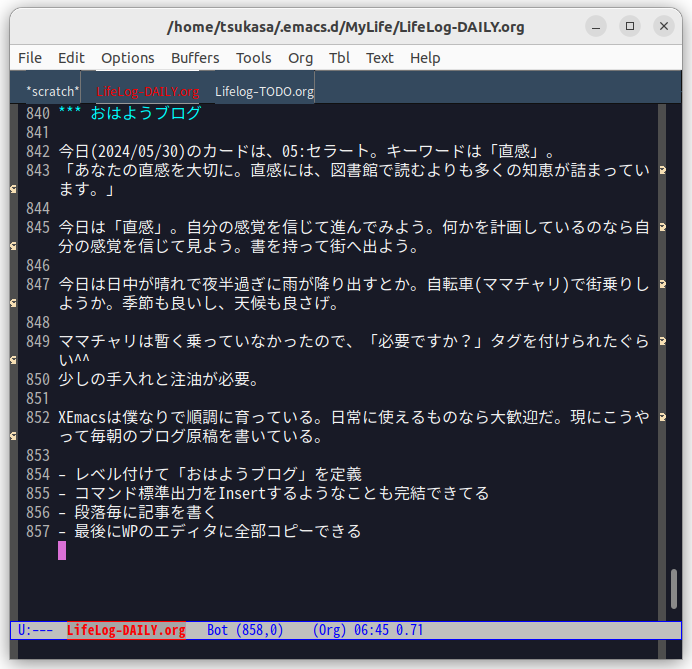Click list item レベル付けて「おはようブログ」を定義
The image size is (692, 669).
(218, 474)
